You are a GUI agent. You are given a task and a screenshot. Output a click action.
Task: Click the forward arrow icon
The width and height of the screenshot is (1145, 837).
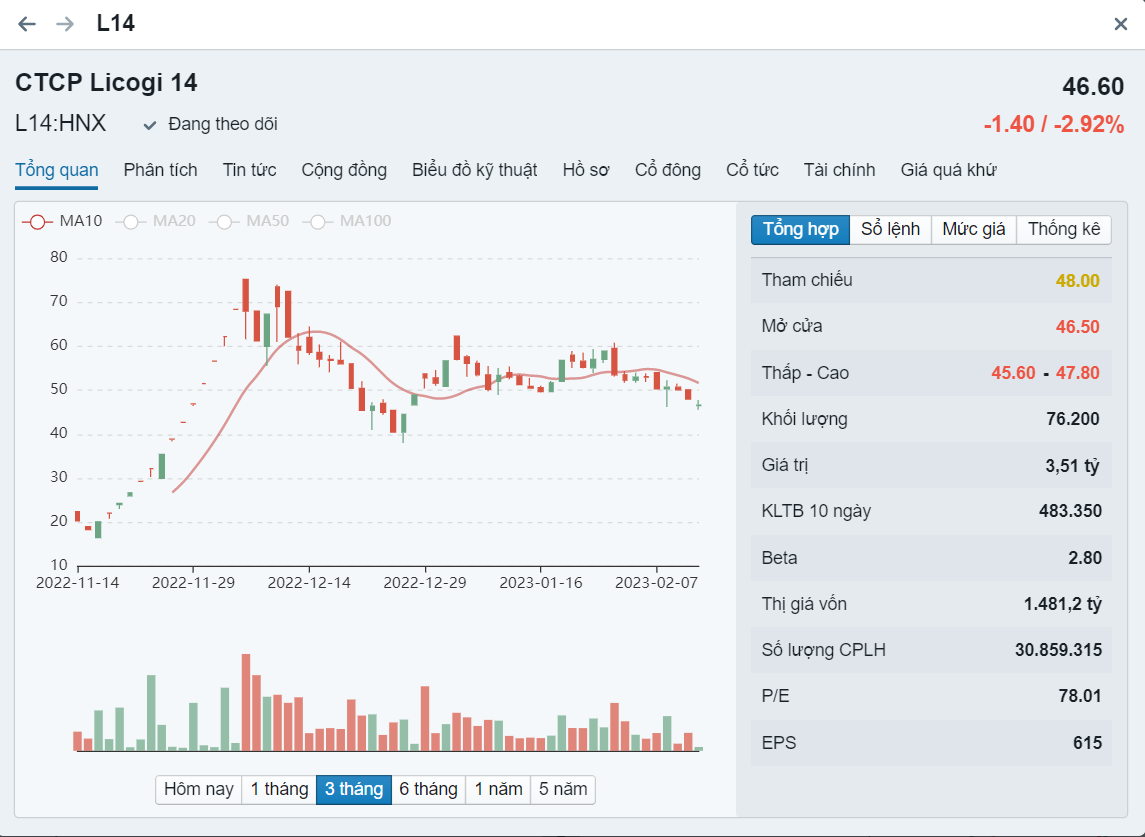[x=65, y=24]
